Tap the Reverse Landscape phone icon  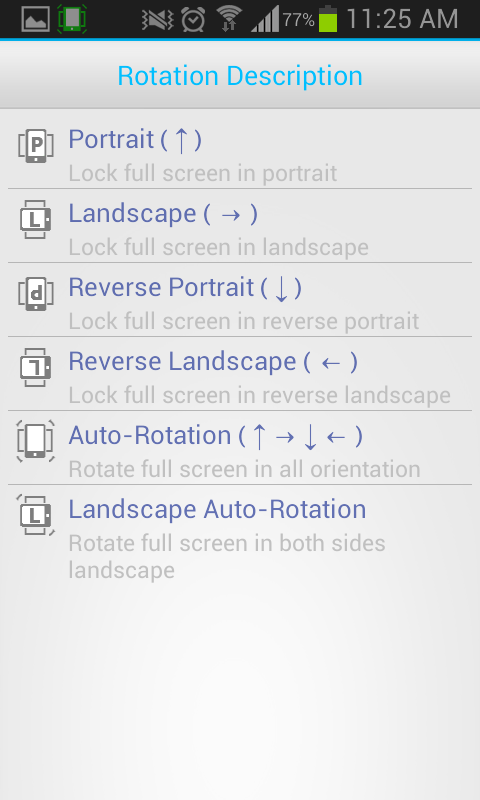pos(36,367)
